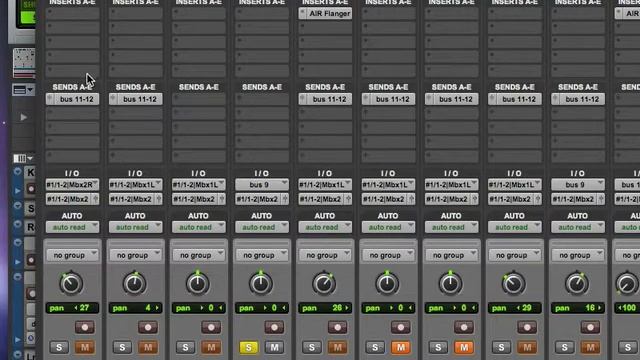Open the track list column menu icon
640x360 pixels.
click(23, 158)
